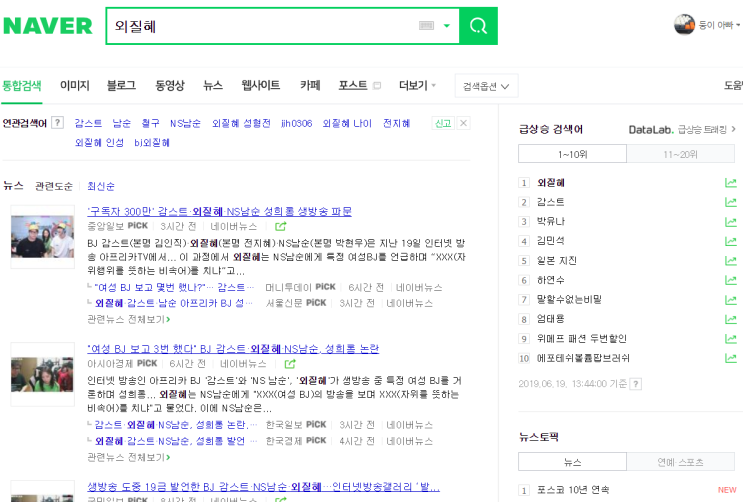Click the help icon beside ranking timestamp
The image size is (743, 502).
click(x=636, y=384)
